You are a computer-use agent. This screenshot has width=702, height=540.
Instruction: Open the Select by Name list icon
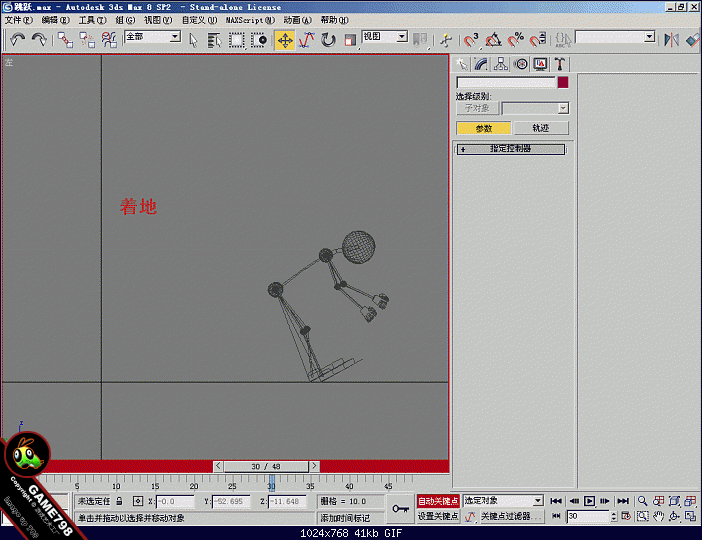pyautogui.click(x=214, y=40)
